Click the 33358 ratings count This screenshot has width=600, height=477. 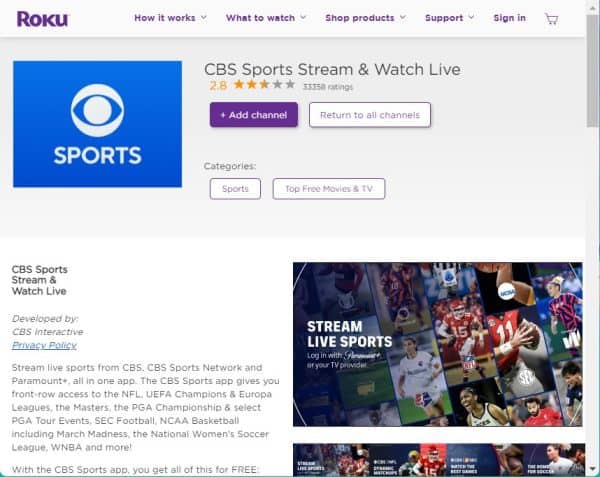click(327, 87)
